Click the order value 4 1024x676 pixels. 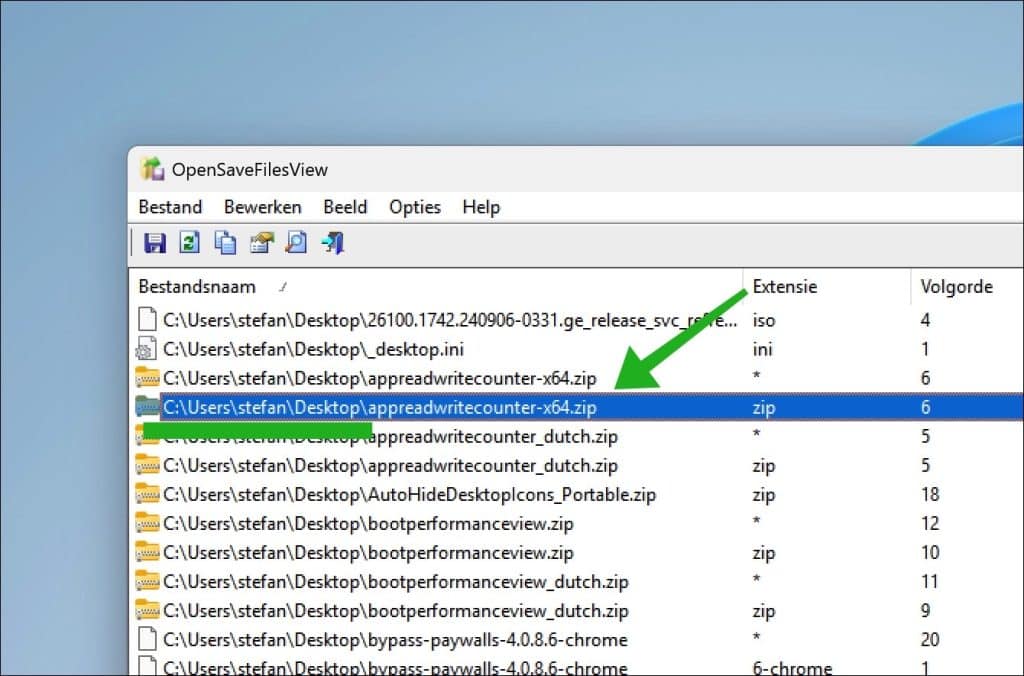coord(925,320)
